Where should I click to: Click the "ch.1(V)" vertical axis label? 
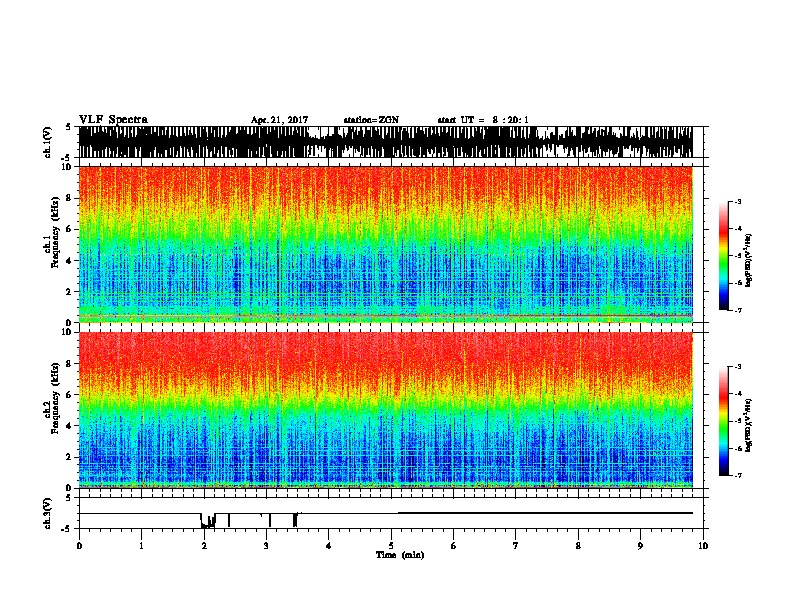(47, 142)
